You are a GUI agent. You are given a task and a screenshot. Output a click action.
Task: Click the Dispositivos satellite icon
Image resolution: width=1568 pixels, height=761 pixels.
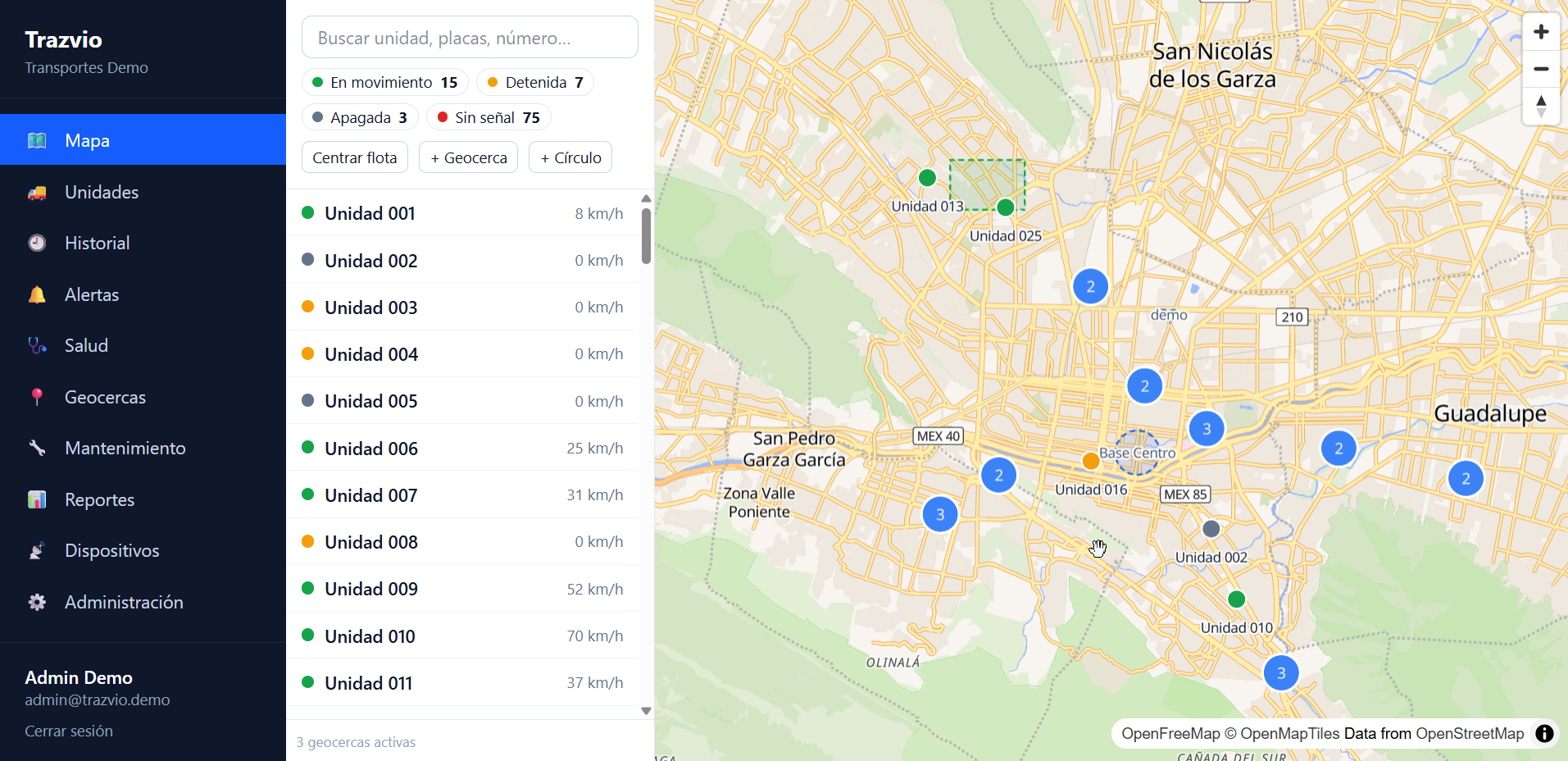(x=37, y=550)
